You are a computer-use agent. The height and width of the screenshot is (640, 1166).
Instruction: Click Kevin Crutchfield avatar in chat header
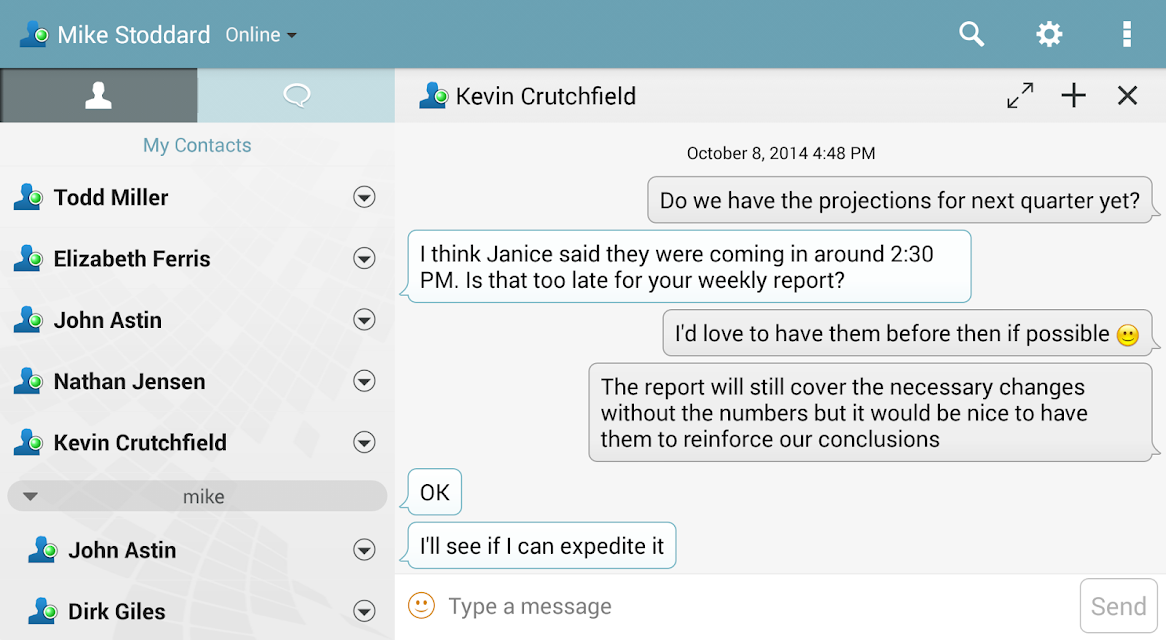click(433, 96)
